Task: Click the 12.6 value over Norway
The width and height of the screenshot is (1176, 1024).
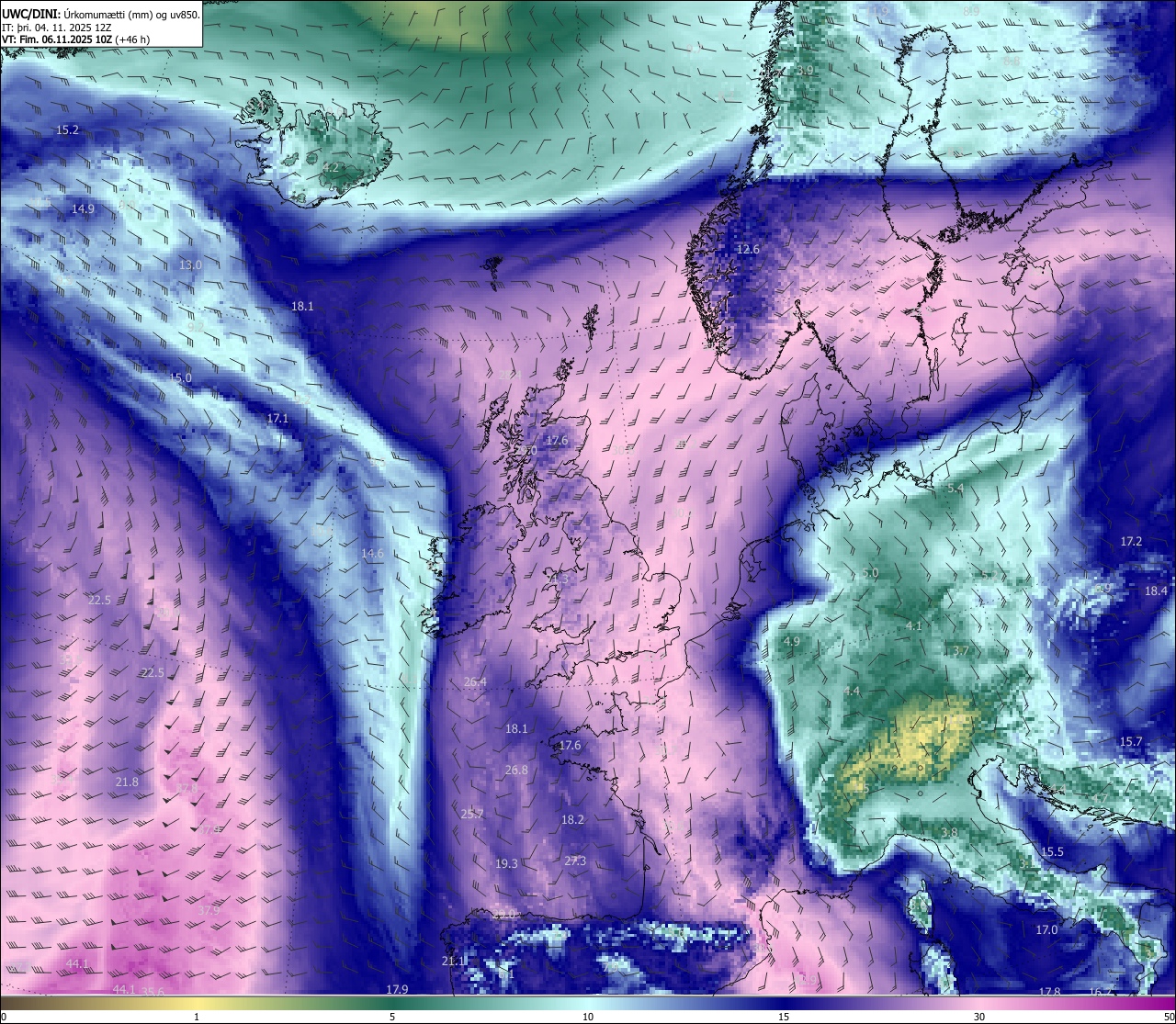Action: point(748,250)
